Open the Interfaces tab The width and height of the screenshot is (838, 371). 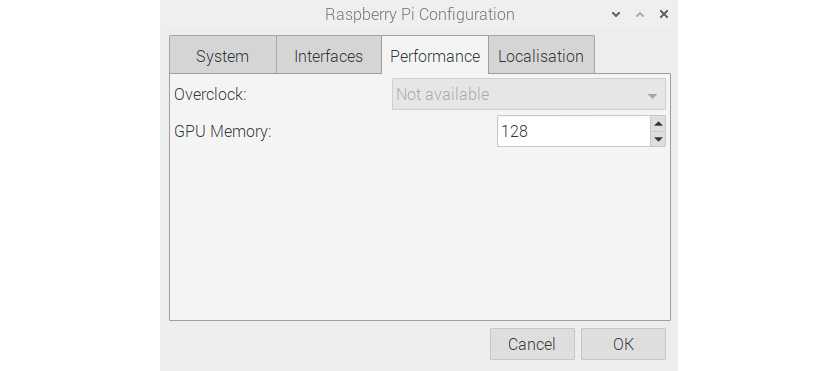[329, 56]
